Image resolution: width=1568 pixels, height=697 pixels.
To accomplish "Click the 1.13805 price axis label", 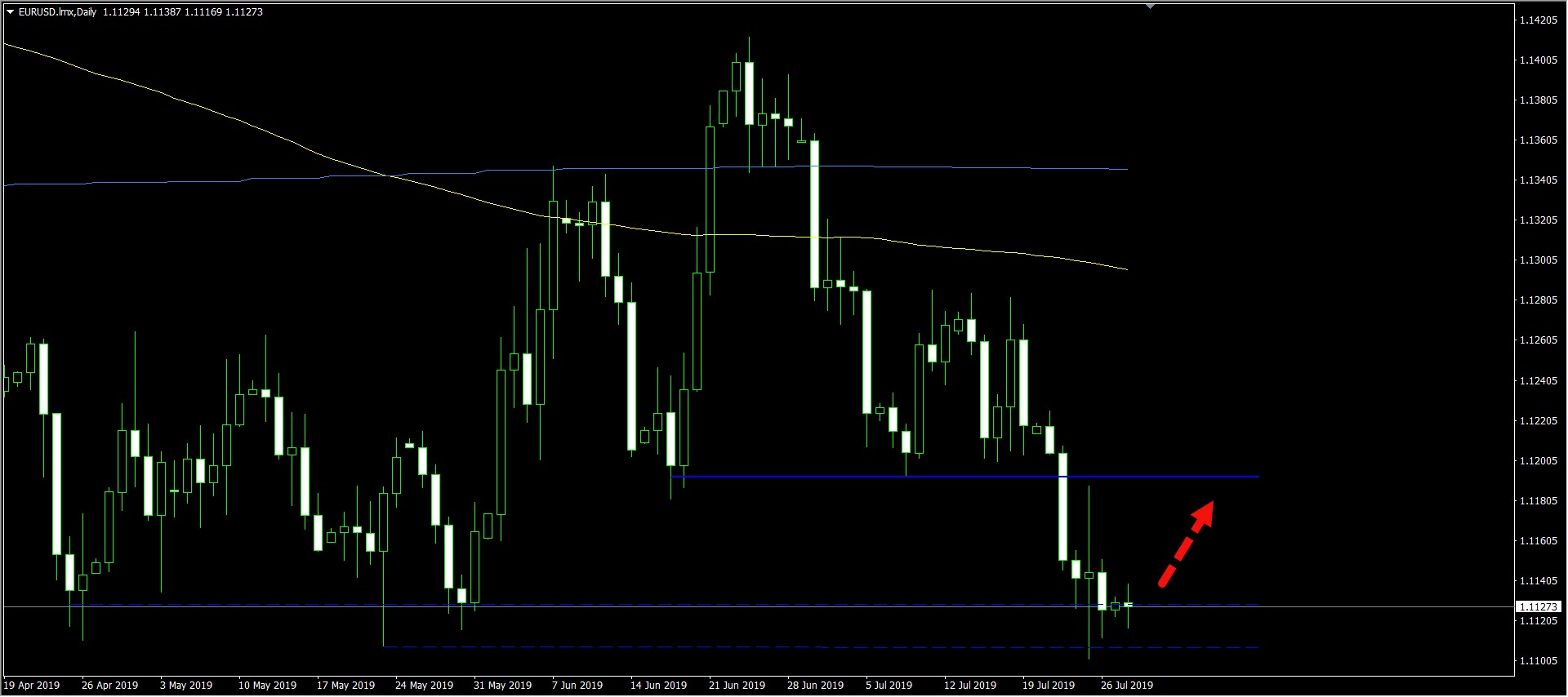I will 1538,100.
